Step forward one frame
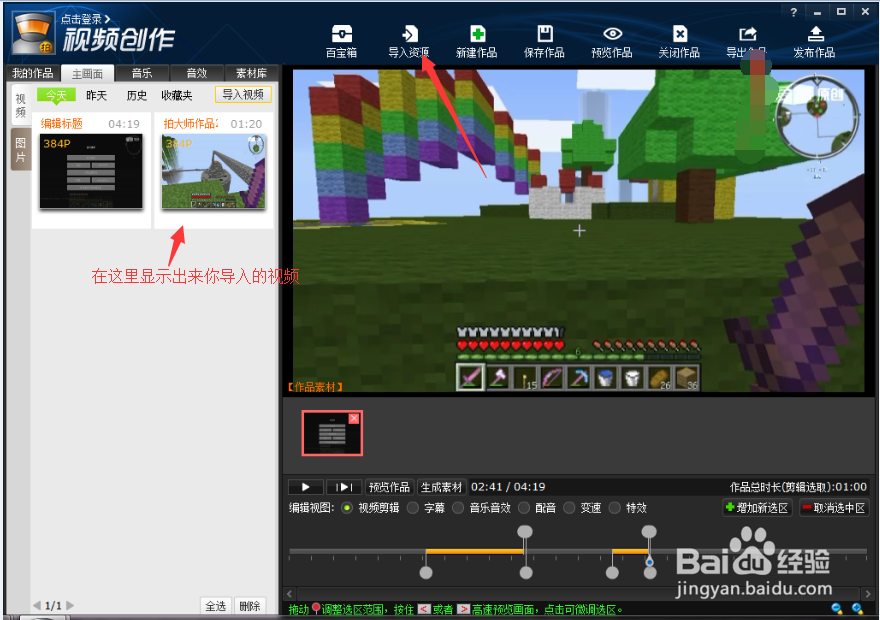 344,486
